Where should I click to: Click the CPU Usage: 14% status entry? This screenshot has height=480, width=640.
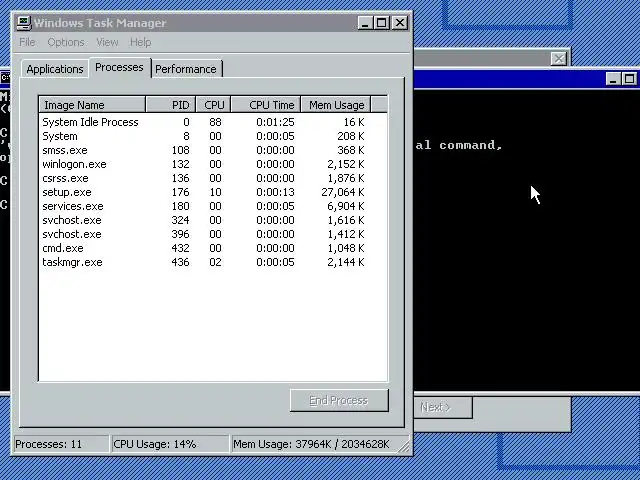(x=170, y=444)
